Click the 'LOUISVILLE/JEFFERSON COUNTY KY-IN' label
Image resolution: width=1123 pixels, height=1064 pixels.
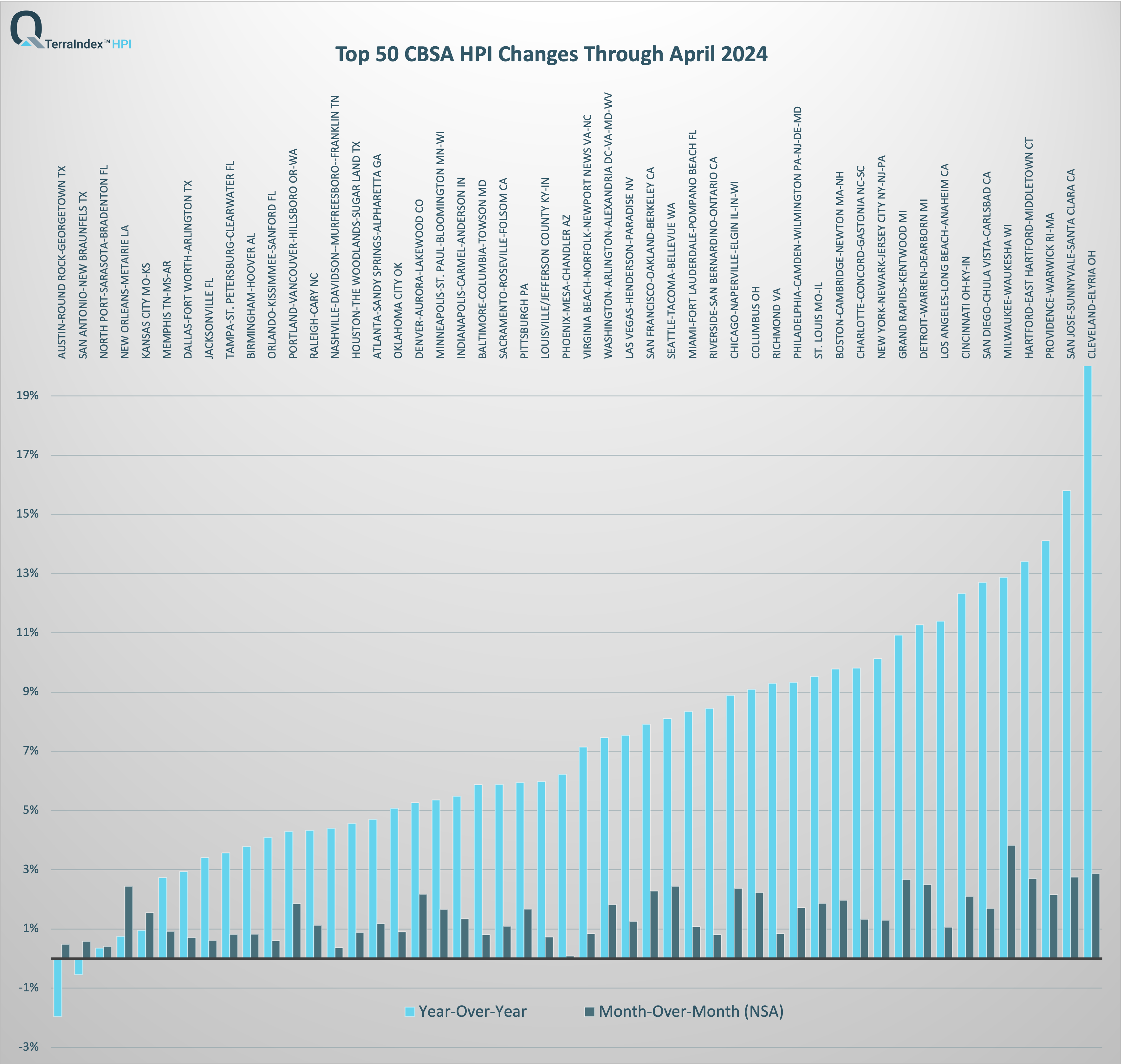pos(545,268)
